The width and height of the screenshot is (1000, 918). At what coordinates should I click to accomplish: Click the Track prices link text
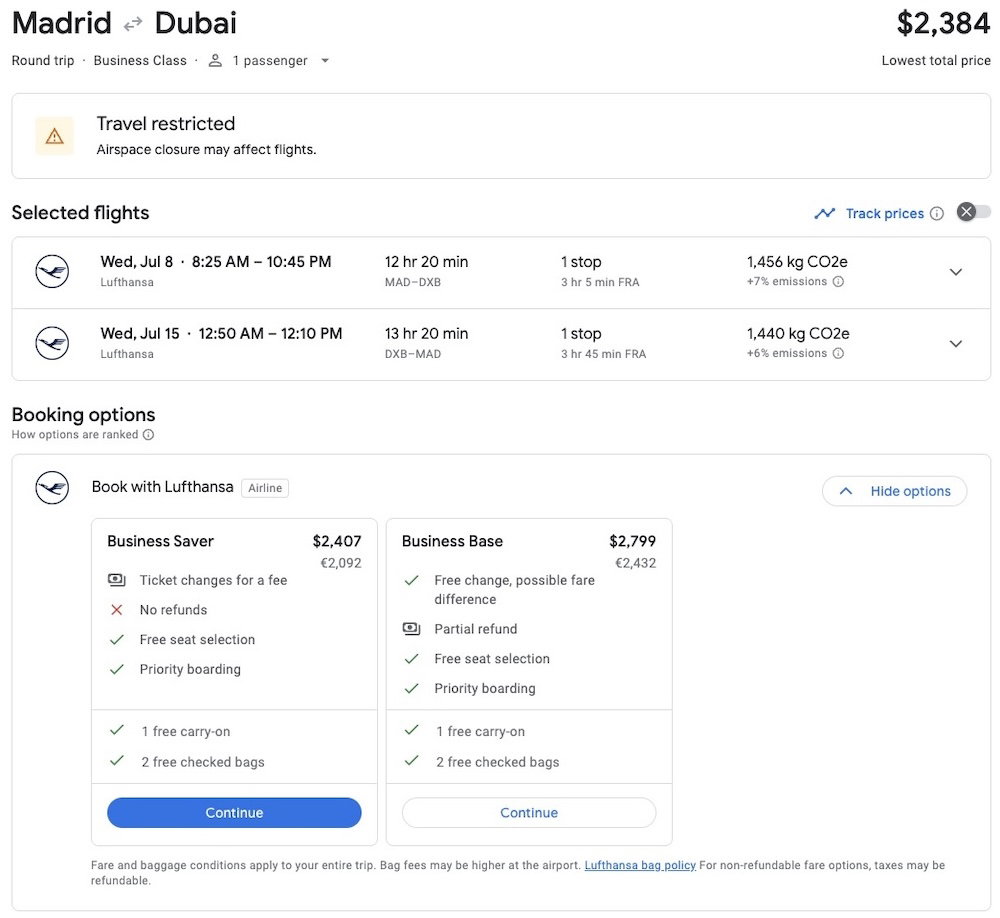884,213
